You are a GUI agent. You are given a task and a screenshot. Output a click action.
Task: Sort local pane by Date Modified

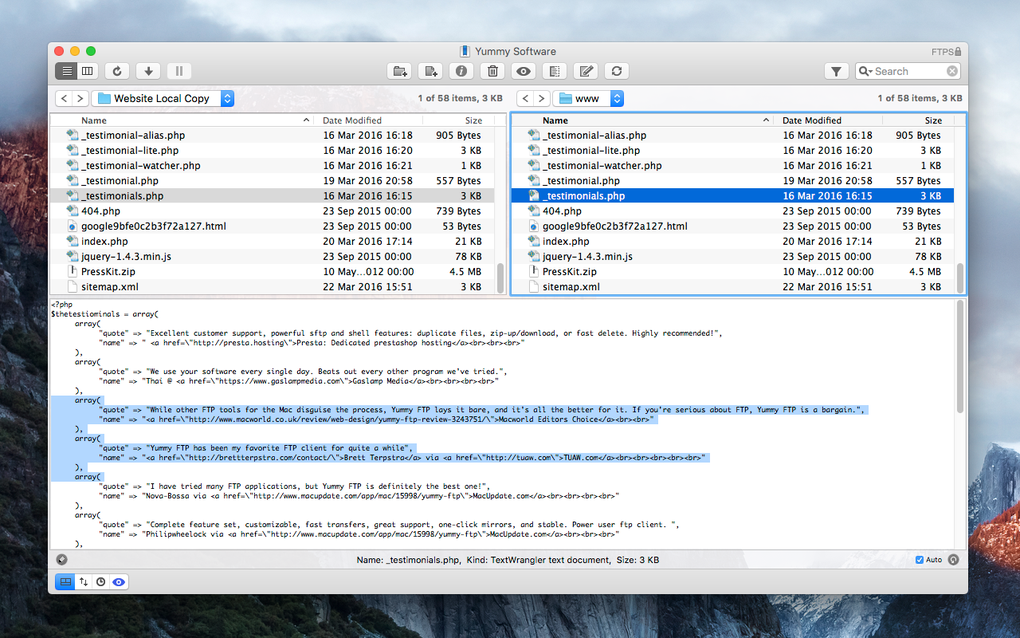[x=368, y=120]
